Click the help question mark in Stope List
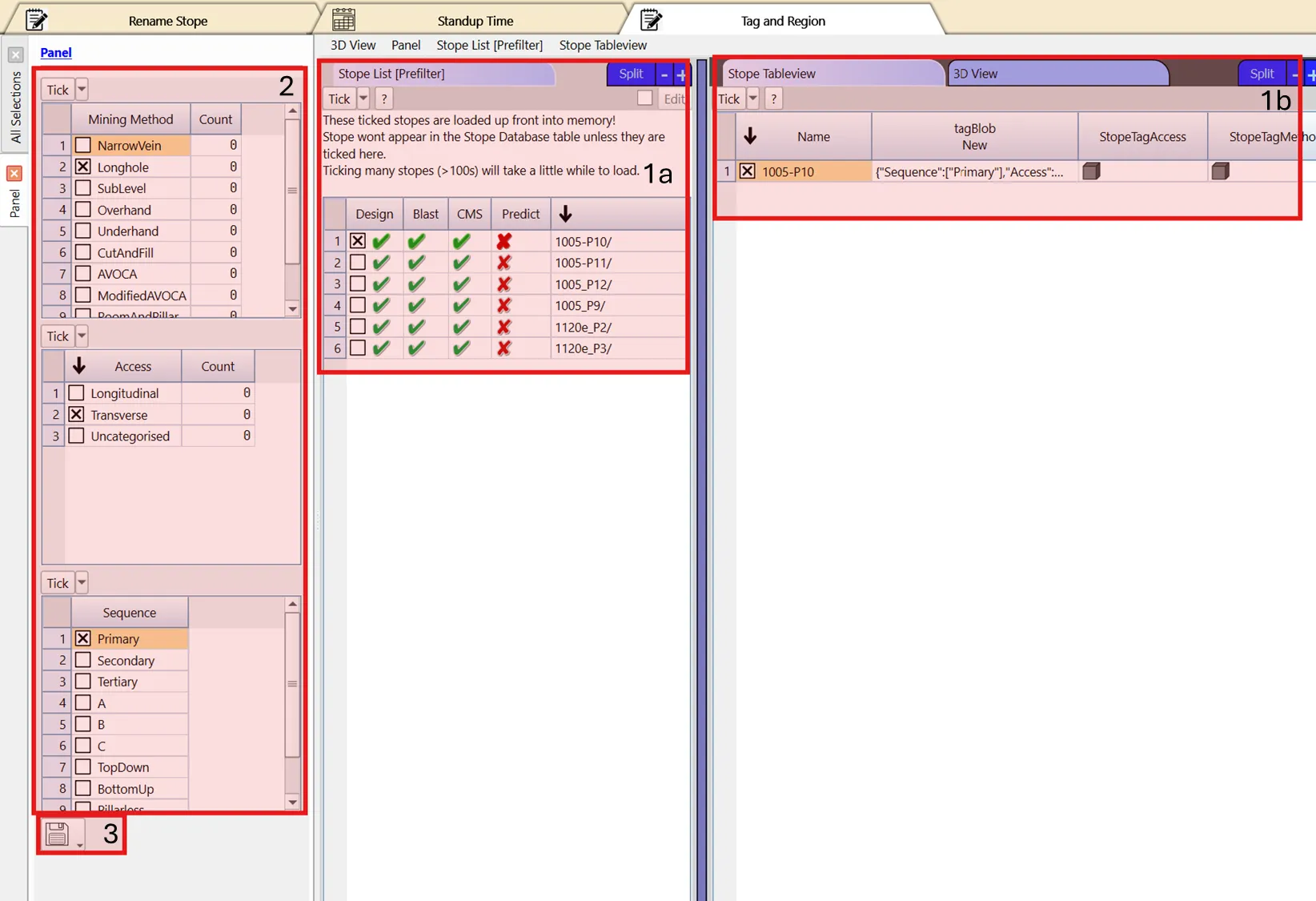This screenshot has width=1316, height=901. pos(384,99)
